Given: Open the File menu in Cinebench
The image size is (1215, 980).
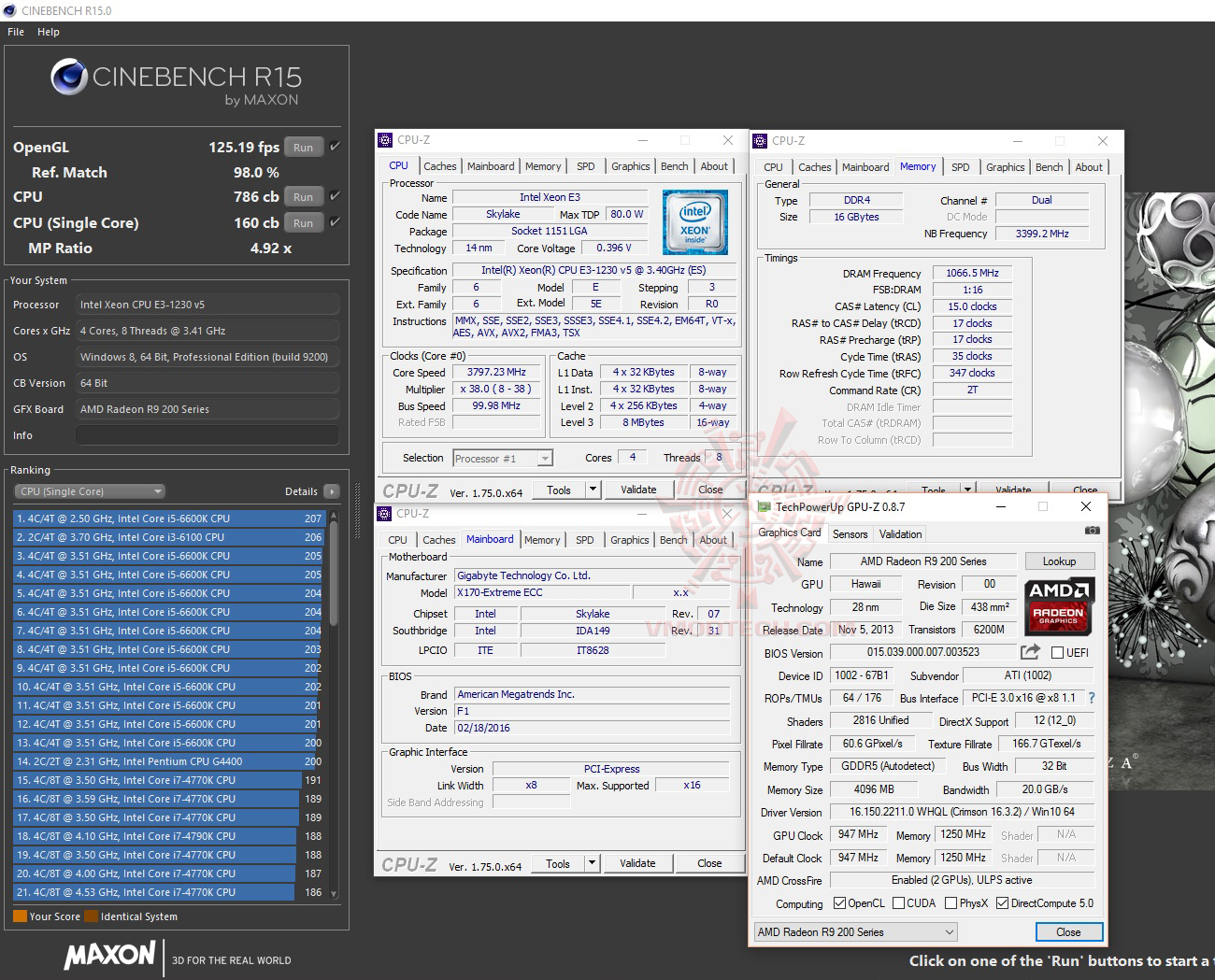Looking at the screenshot, I should (x=16, y=32).
